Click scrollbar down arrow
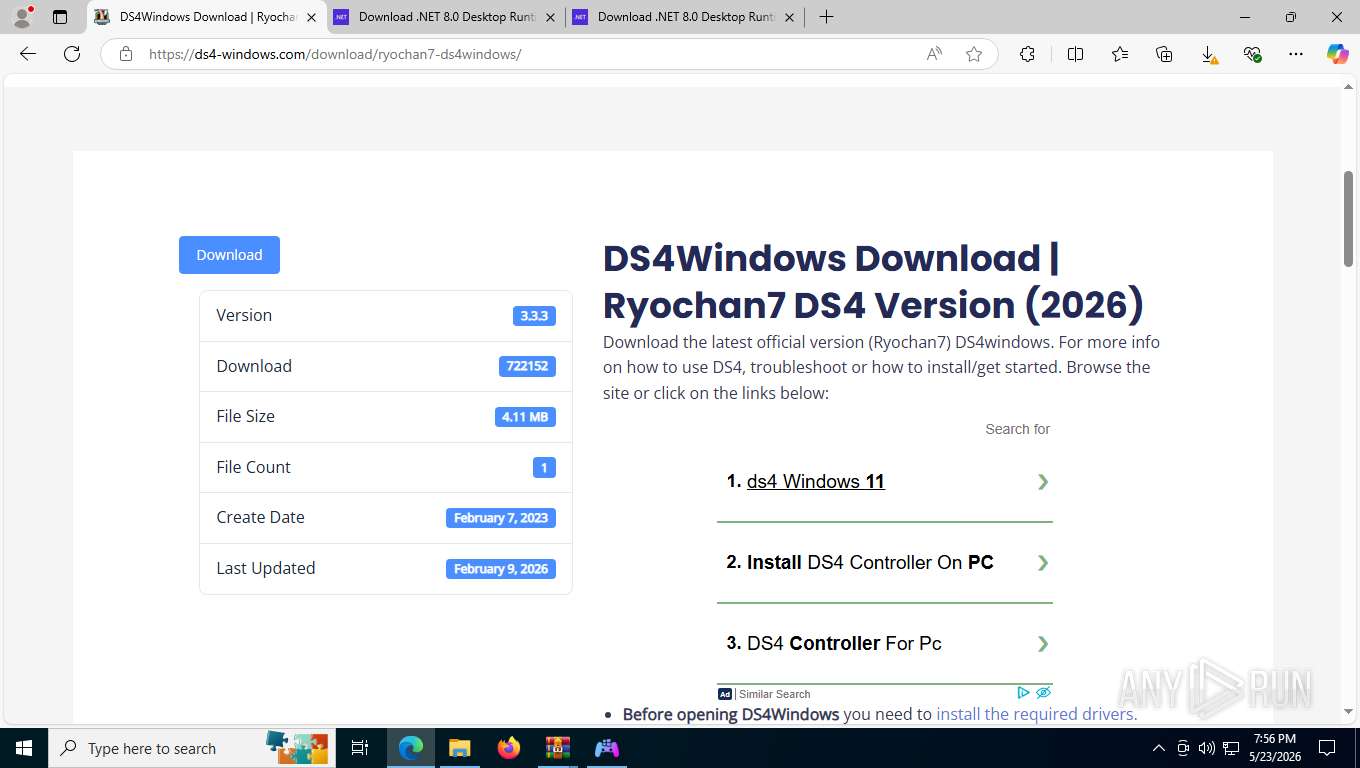This screenshot has height=768, width=1360. coord(1349,711)
